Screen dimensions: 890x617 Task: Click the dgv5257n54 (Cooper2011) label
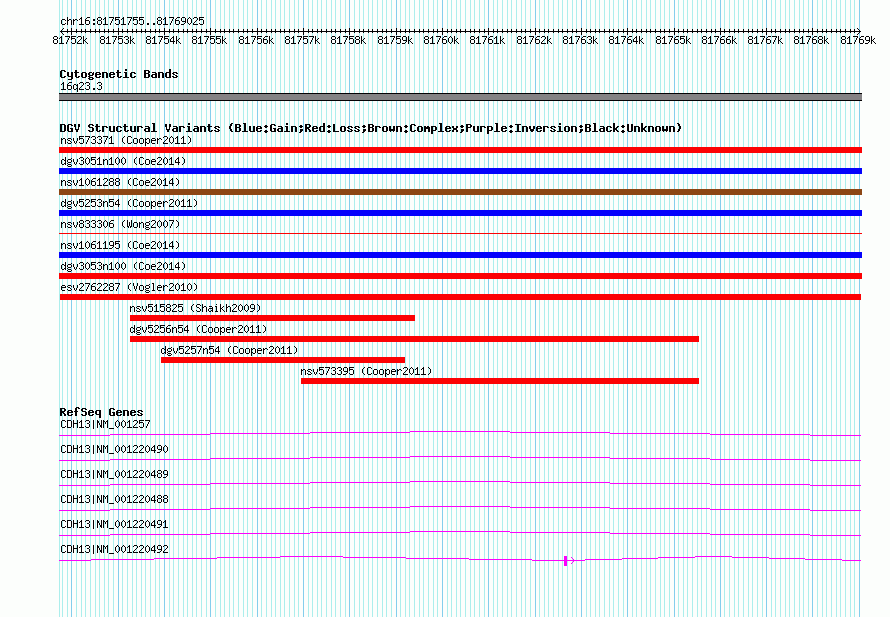[229, 350]
